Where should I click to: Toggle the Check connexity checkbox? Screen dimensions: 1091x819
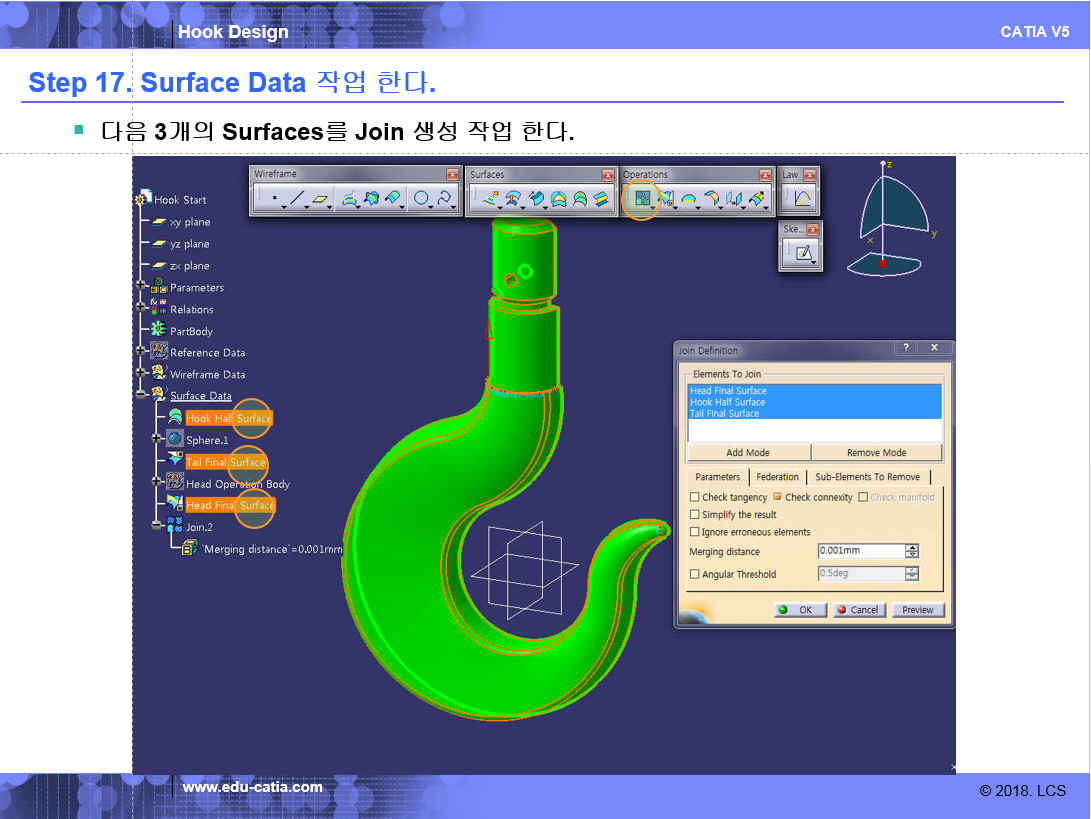click(777, 497)
